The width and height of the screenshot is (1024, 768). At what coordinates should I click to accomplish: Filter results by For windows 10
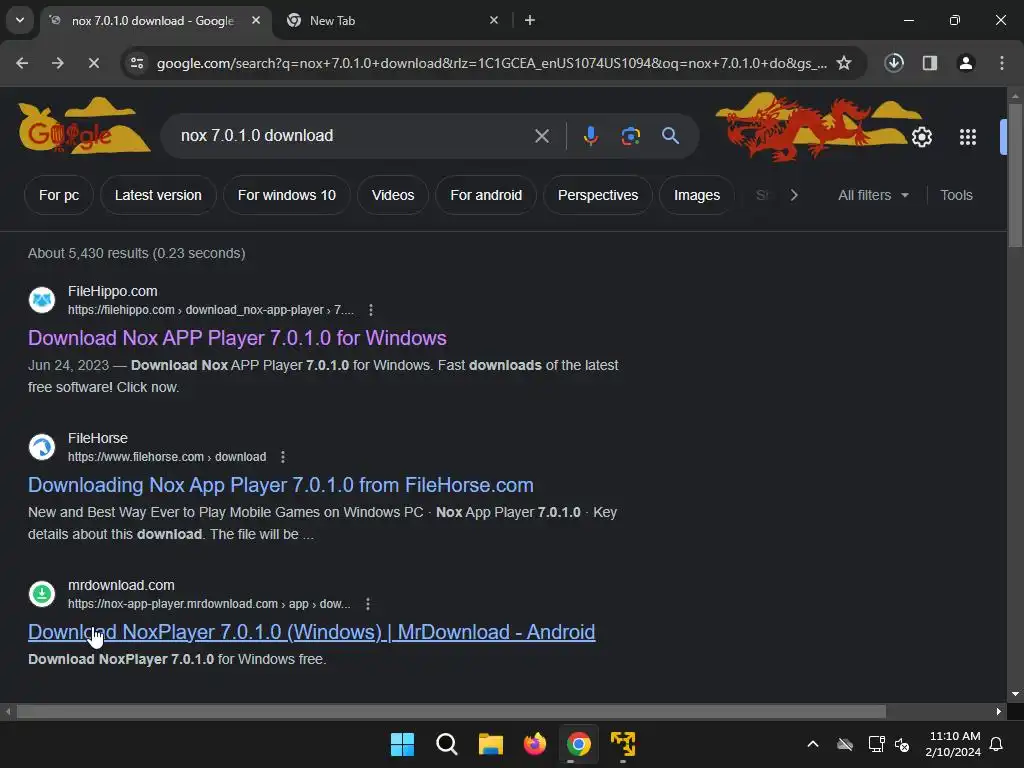pos(287,195)
